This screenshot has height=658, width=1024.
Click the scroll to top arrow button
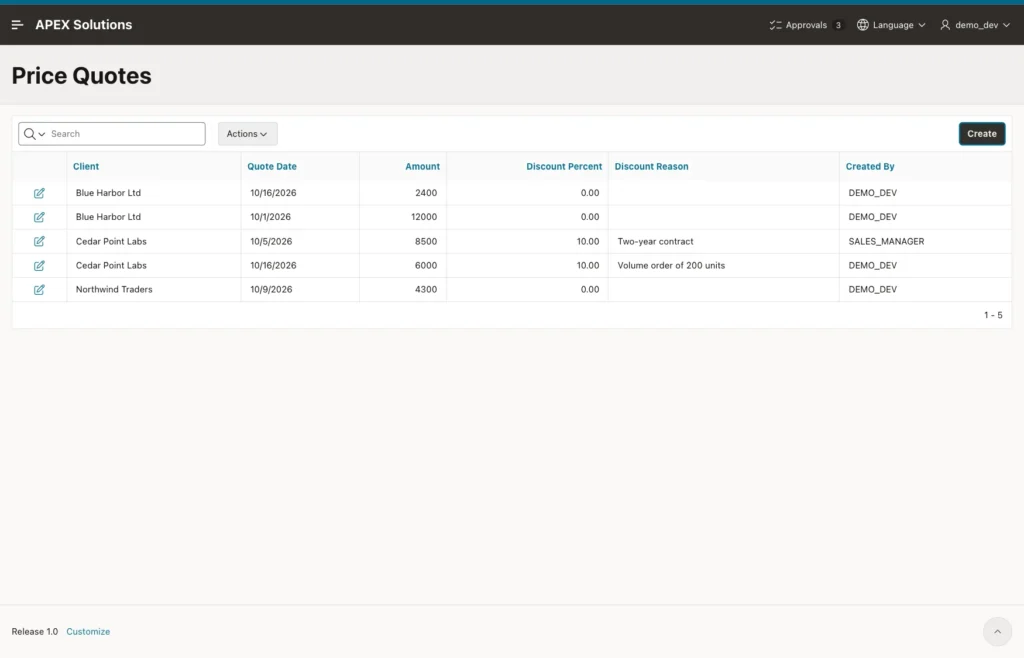coord(997,631)
